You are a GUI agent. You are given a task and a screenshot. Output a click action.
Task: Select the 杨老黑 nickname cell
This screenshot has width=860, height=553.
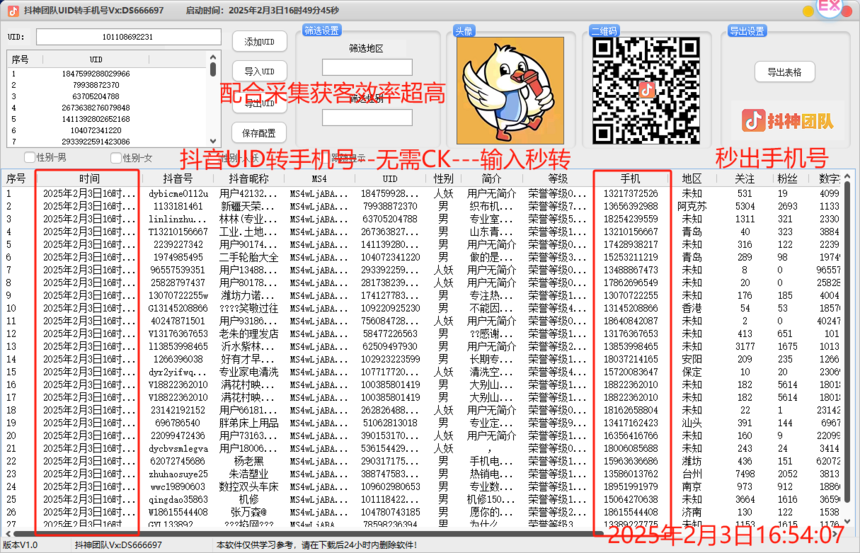(x=249, y=461)
